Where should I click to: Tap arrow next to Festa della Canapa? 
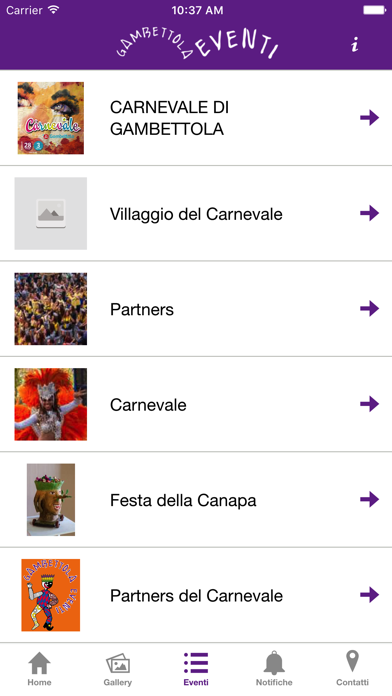point(369,499)
